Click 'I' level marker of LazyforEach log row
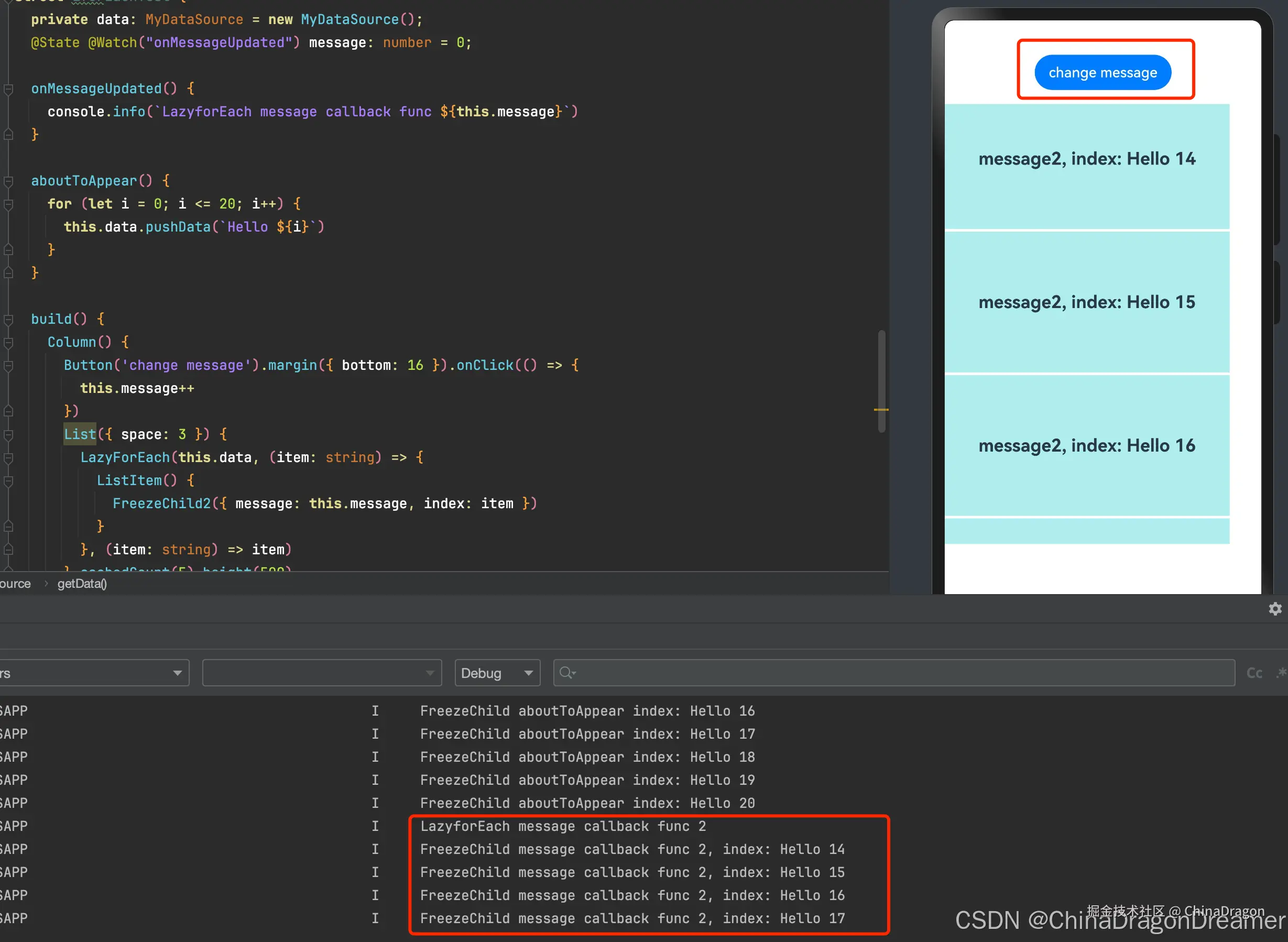This screenshot has height=942, width=1288. pyautogui.click(x=375, y=826)
